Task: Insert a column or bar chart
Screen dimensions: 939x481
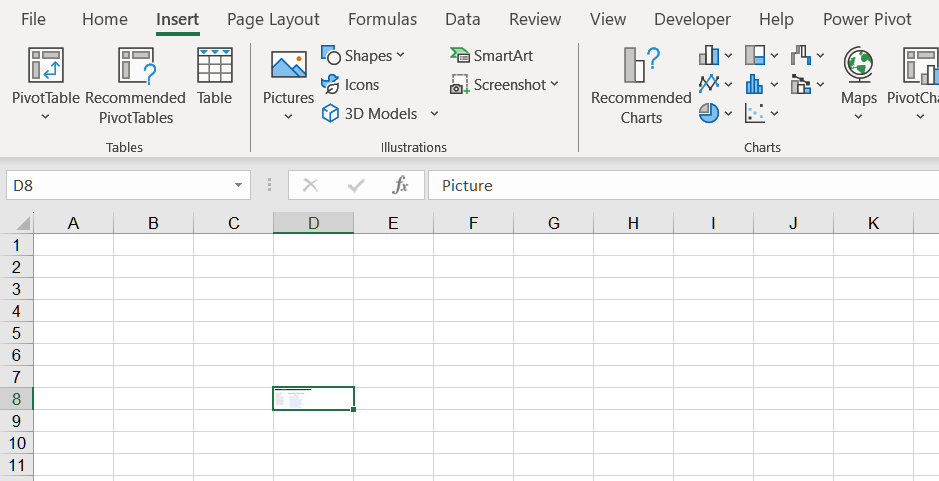Action: tap(709, 56)
